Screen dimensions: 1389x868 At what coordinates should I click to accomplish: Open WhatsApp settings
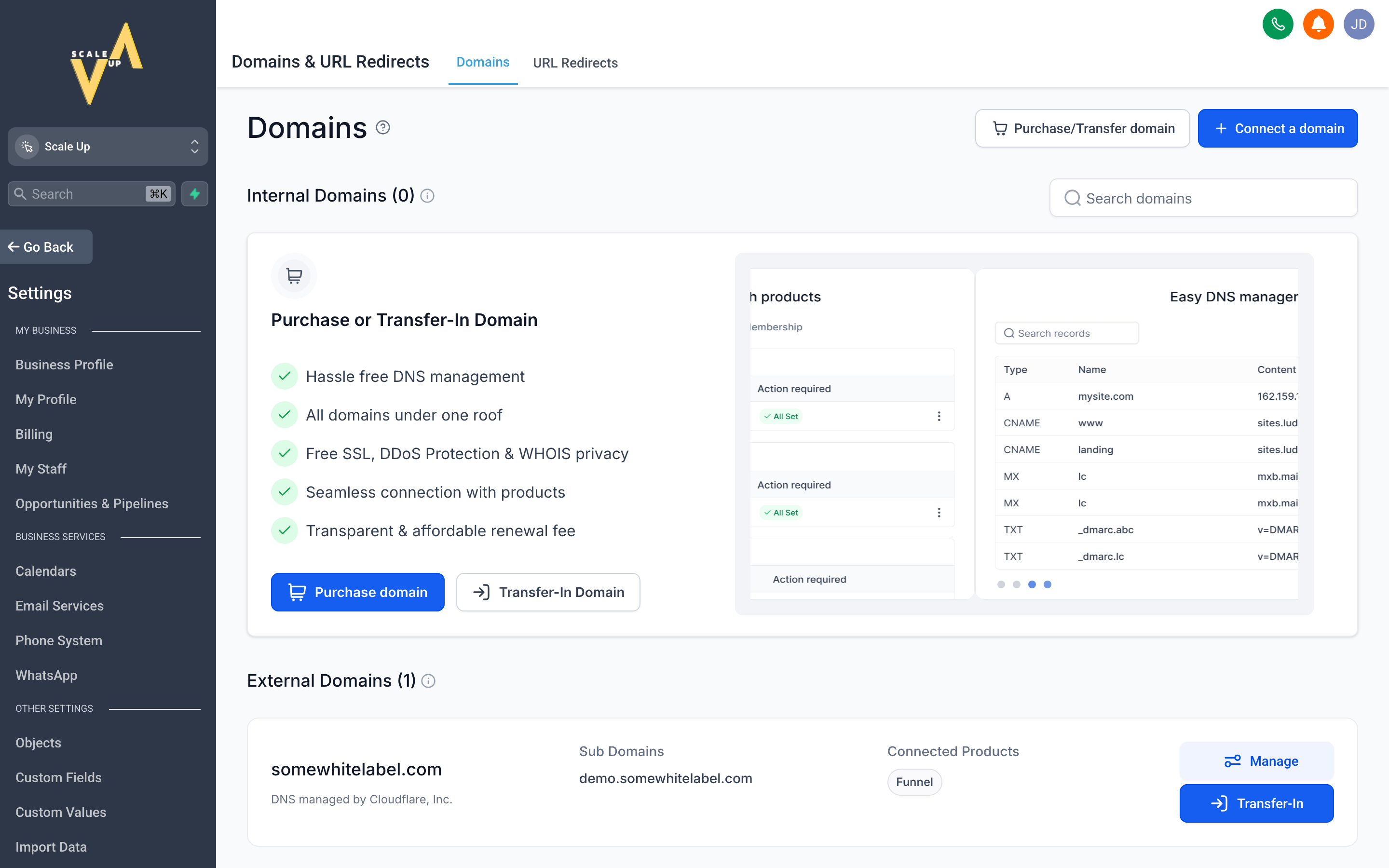(46, 675)
